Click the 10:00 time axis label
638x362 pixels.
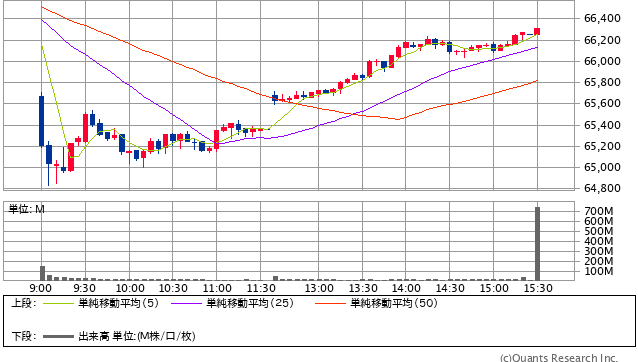click(130, 288)
